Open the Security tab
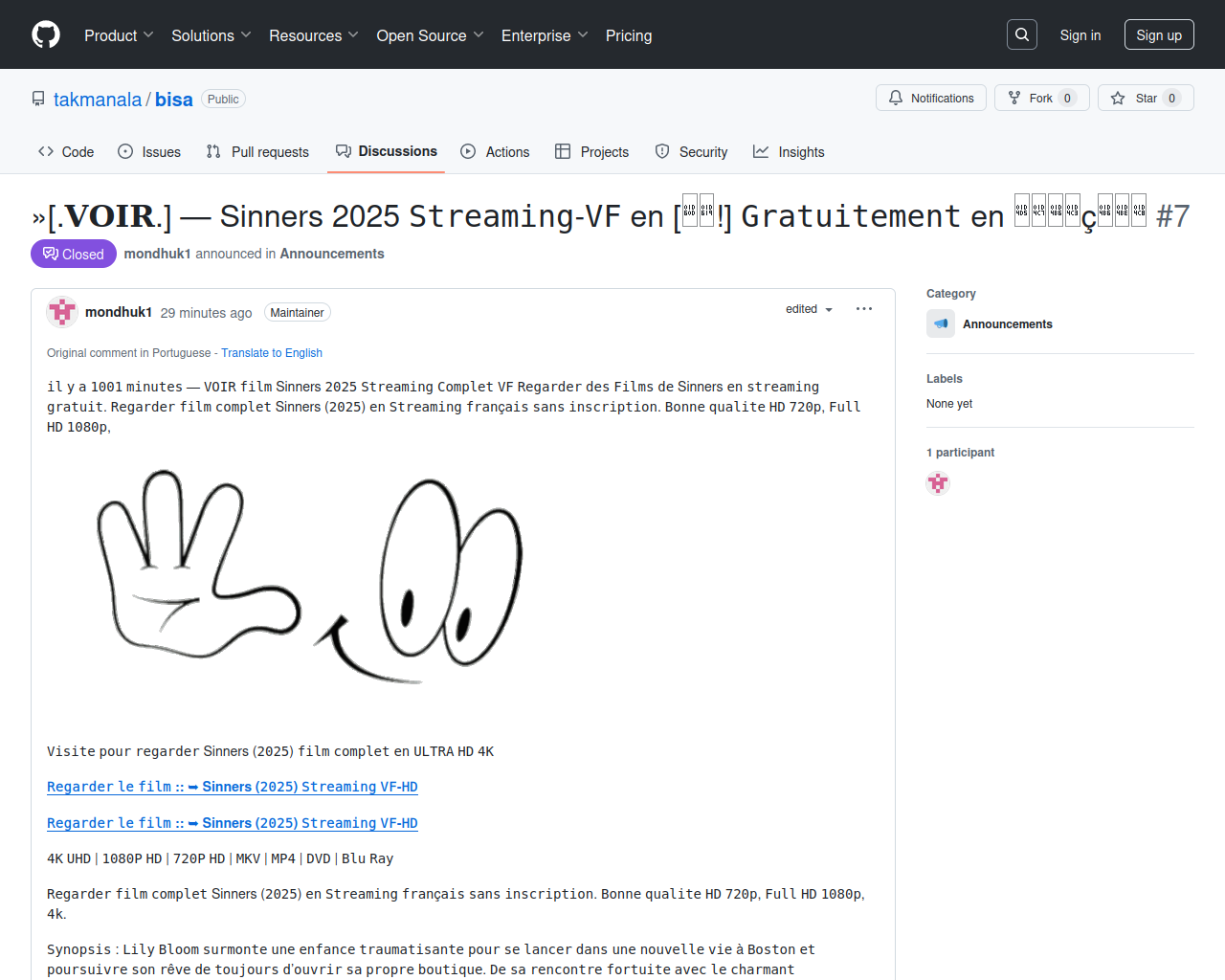1225x980 pixels. click(x=691, y=152)
